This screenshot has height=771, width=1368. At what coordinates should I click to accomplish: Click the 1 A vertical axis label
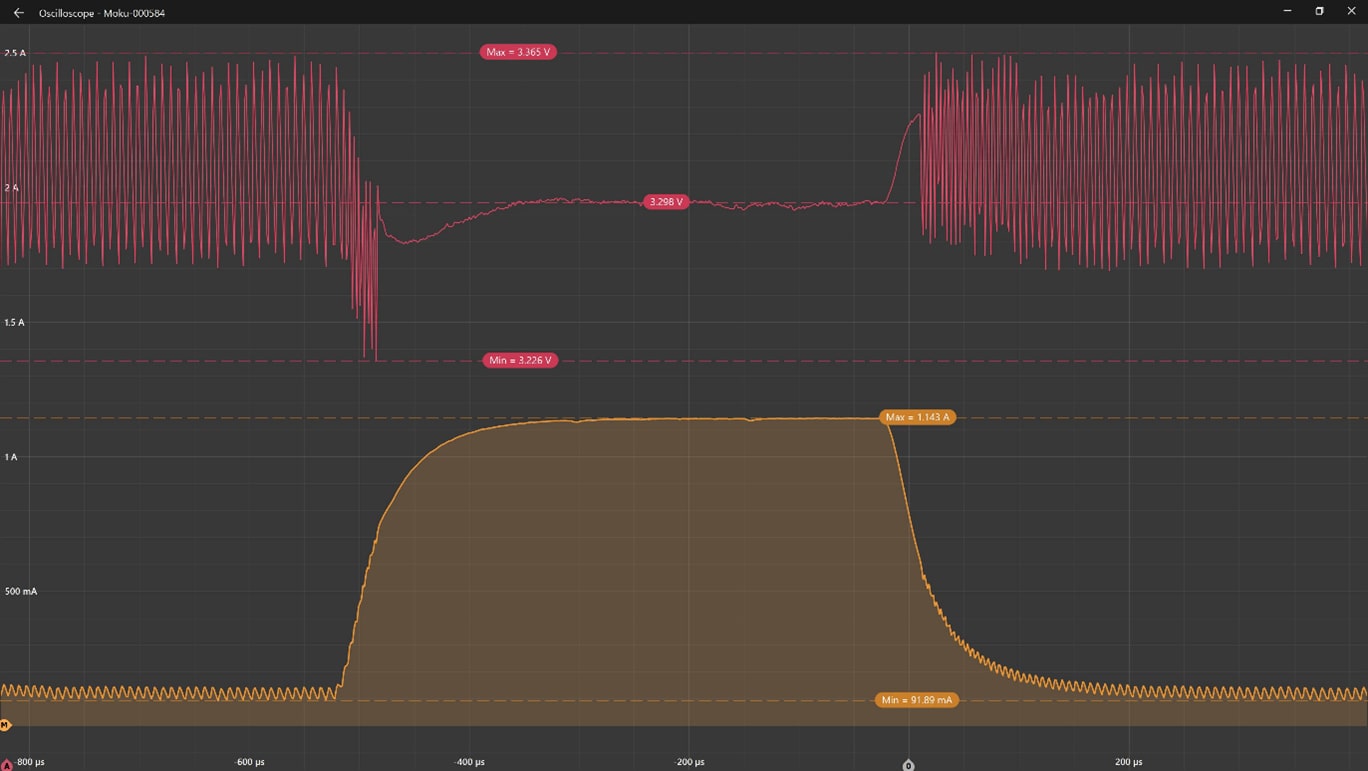point(11,457)
